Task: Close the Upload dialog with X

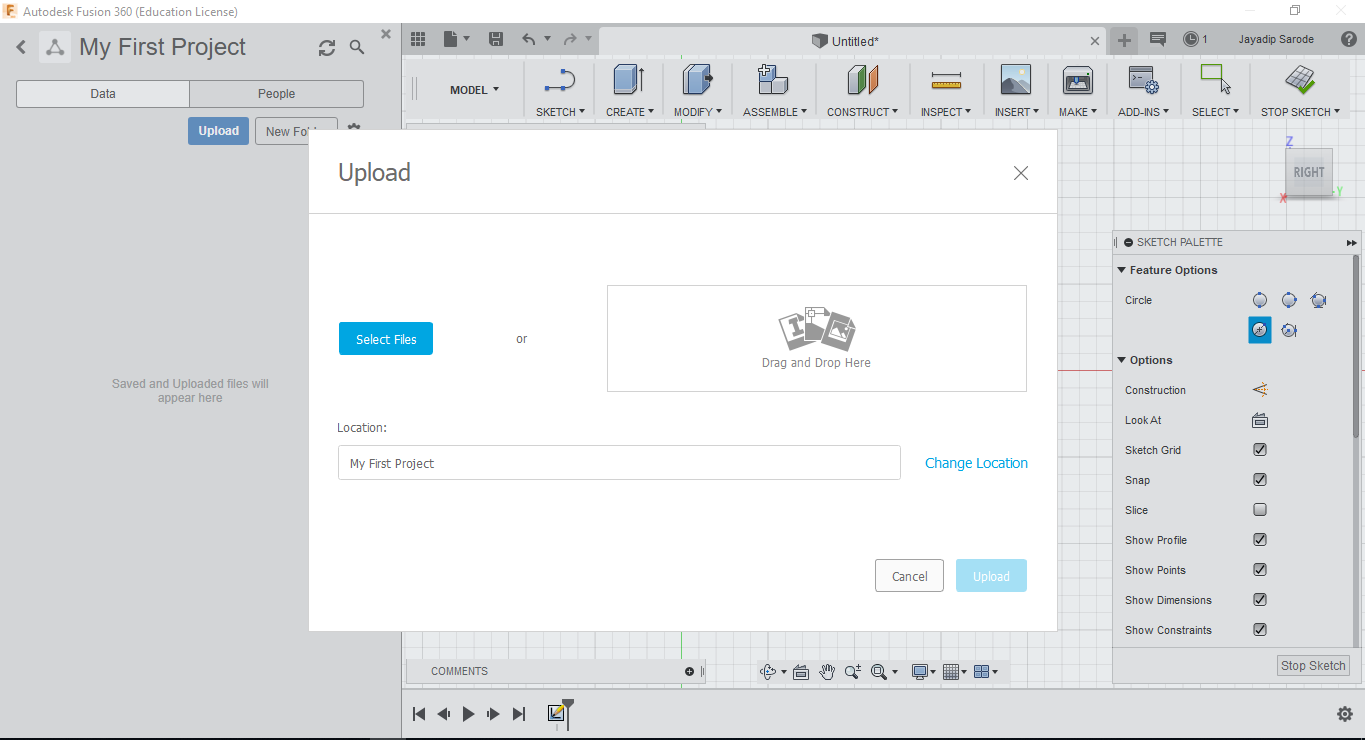Action: coord(1021,173)
